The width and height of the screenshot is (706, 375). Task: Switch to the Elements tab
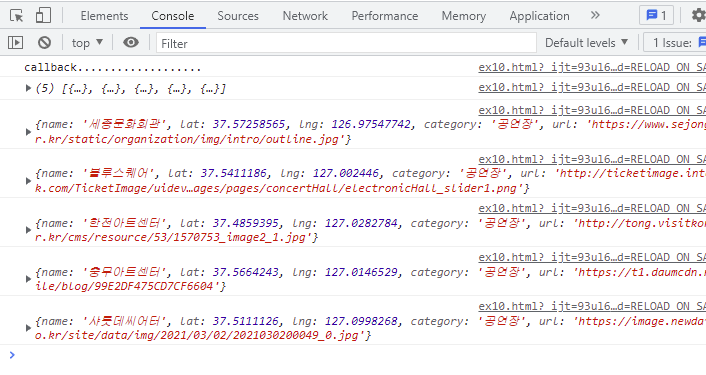click(104, 16)
